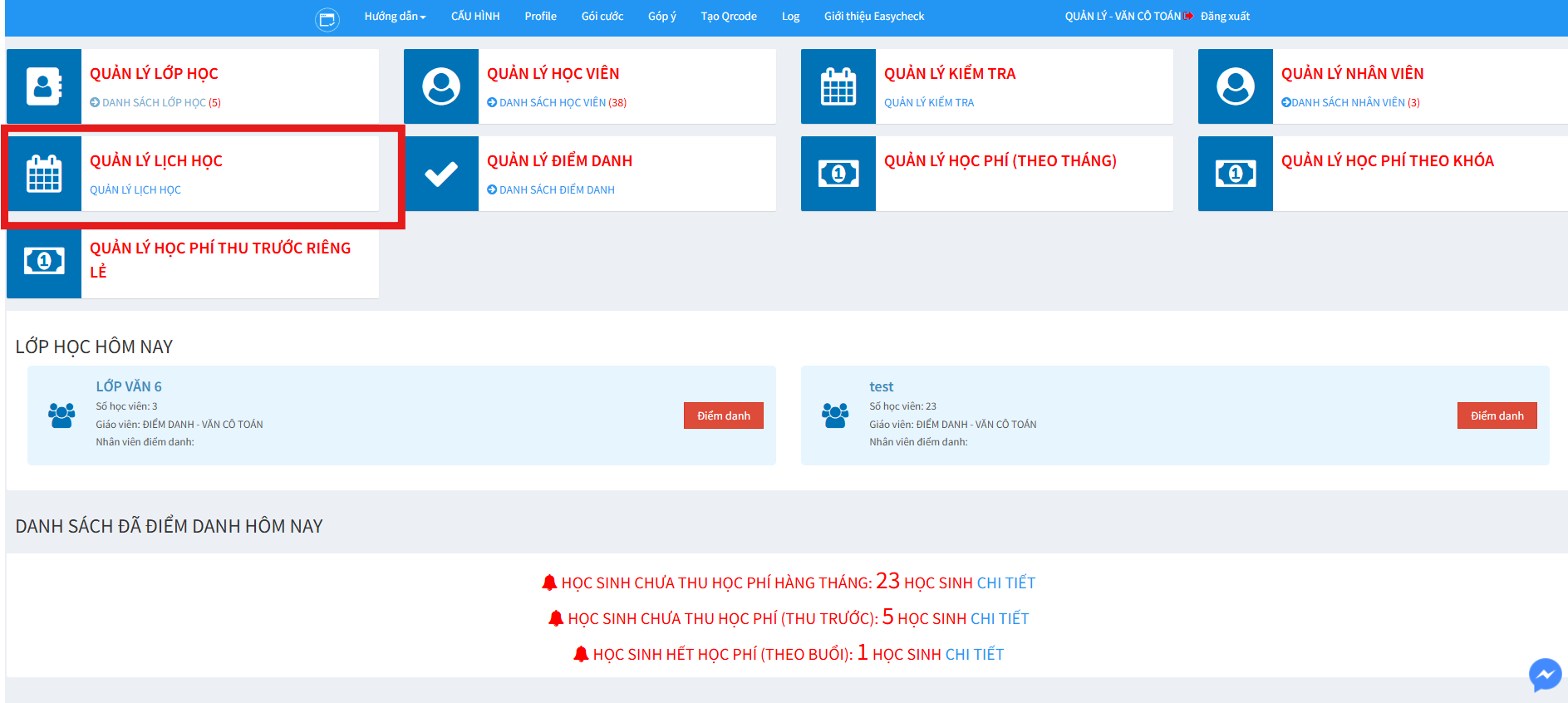Click the Easycheck logo in the navbar

click(327, 18)
